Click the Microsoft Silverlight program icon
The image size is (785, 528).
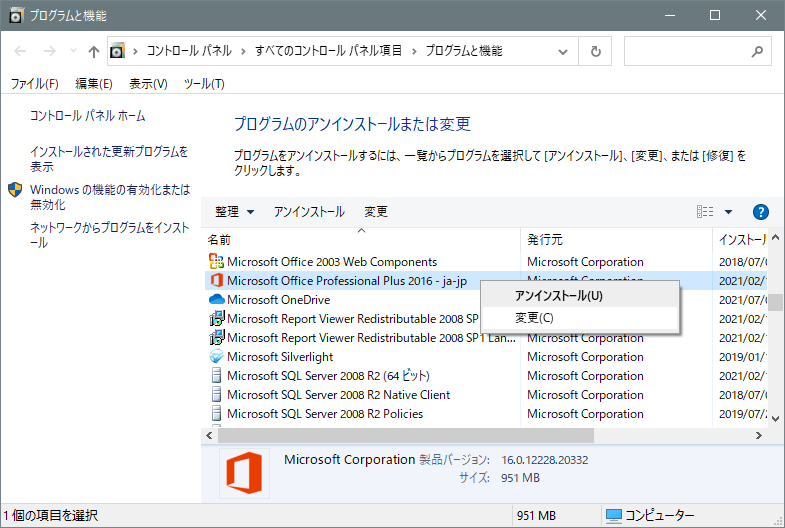(x=216, y=357)
